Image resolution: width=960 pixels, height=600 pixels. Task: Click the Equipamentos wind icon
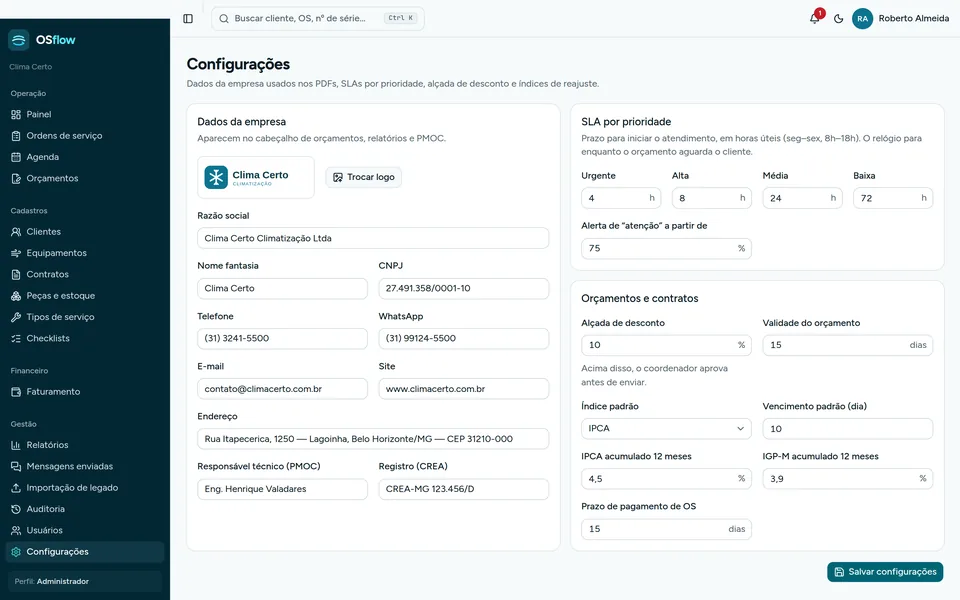click(16, 253)
